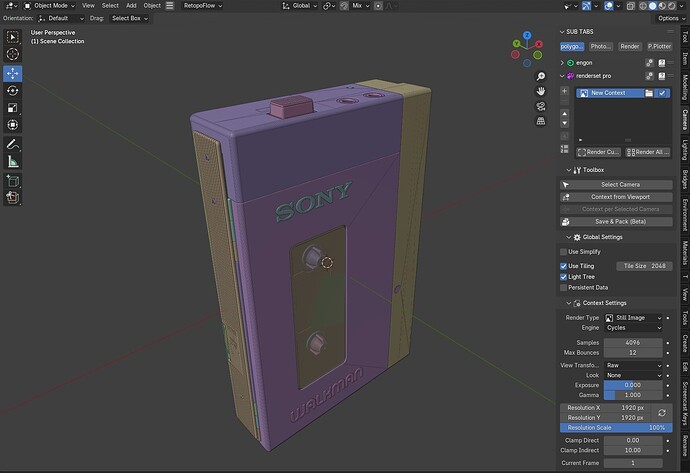Open the Select menu in header

[110, 6]
